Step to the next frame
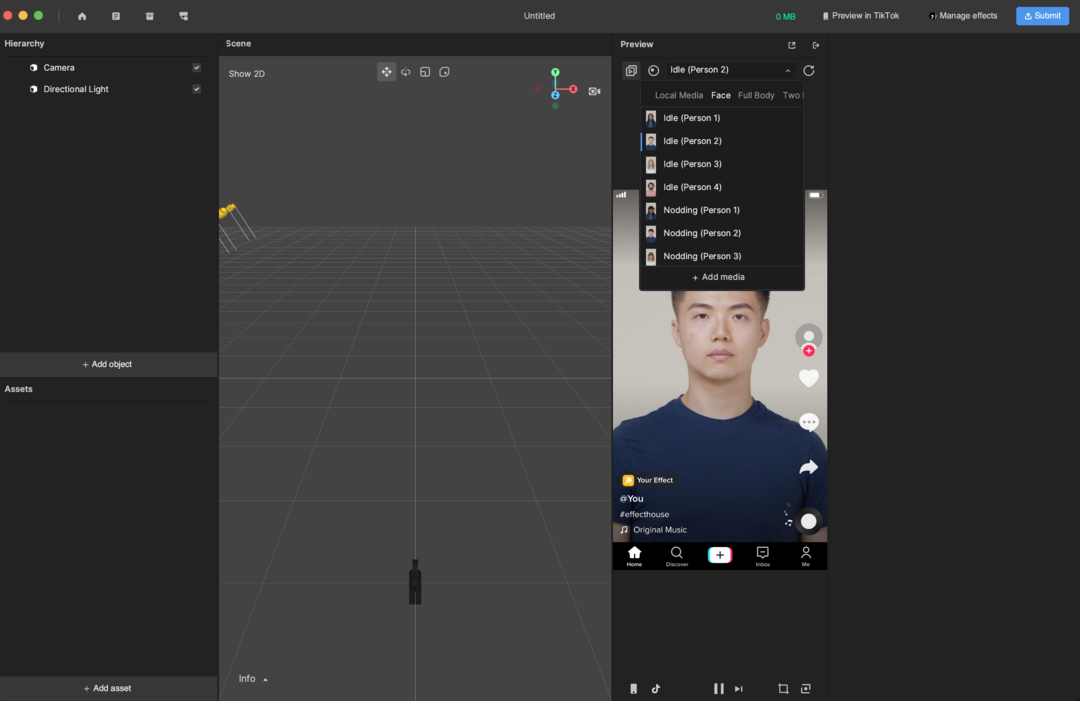The height and width of the screenshot is (701, 1080). coord(738,689)
